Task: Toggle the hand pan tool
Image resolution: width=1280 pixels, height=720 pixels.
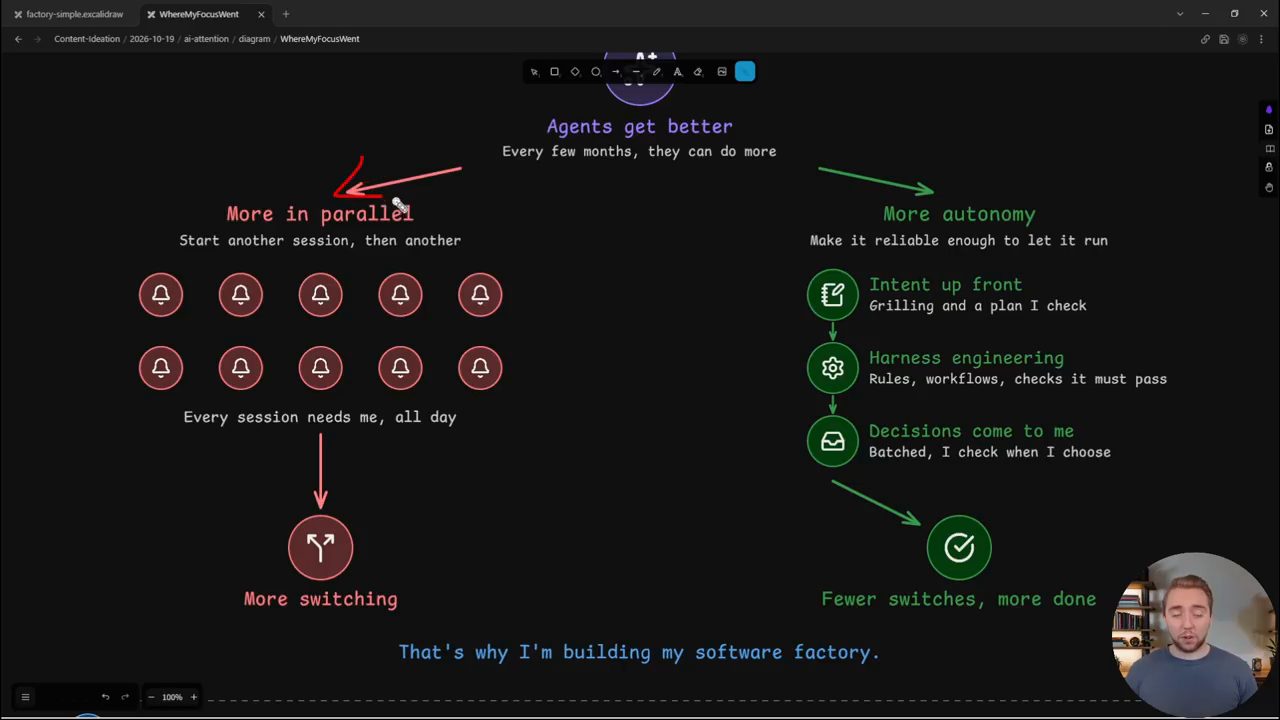Action: pyautogui.click(x=1269, y=187)
